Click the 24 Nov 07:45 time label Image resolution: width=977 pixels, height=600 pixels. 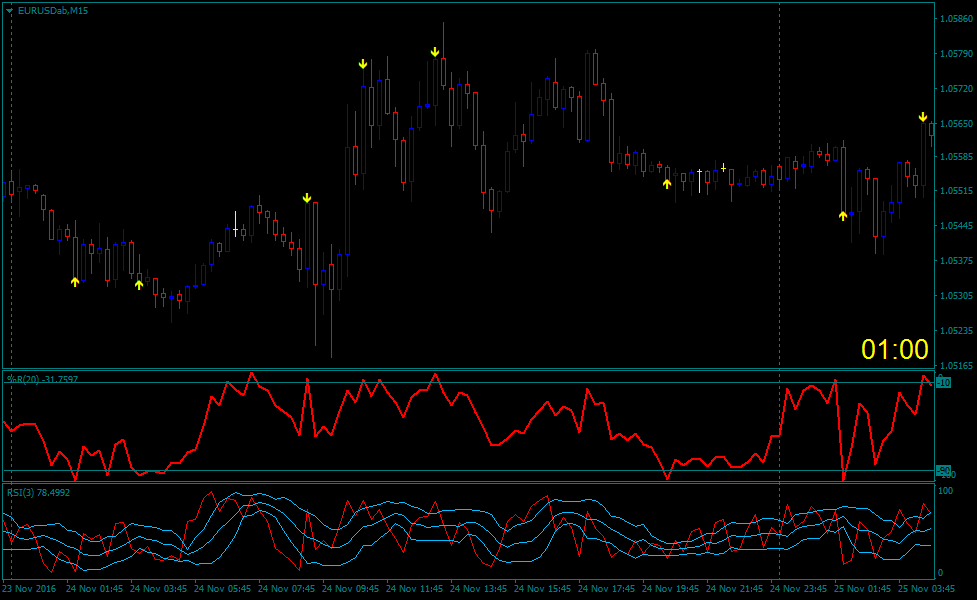point(287,588)
